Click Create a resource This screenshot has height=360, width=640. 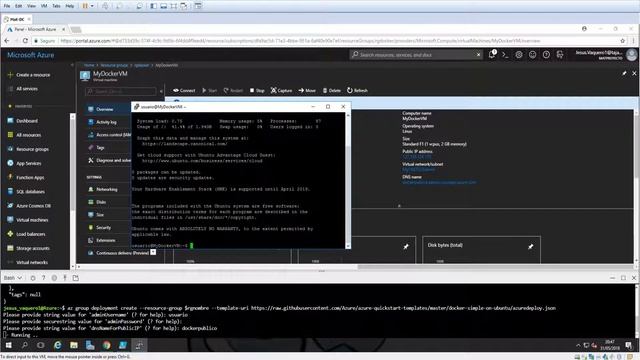pyautogui.click(x=29, y=75)
